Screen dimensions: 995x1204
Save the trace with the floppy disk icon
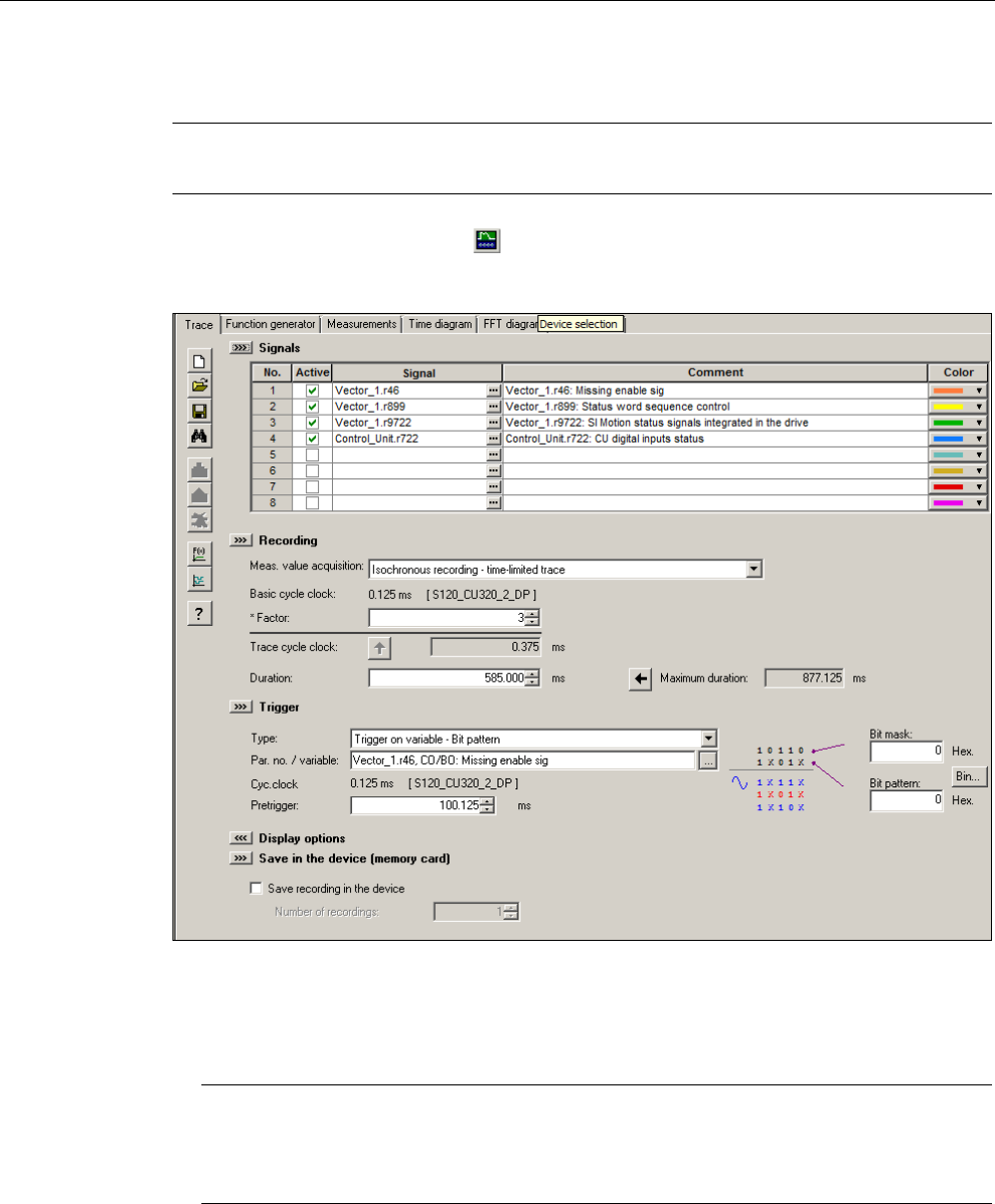pyautogui.click(x=199, y=410)
